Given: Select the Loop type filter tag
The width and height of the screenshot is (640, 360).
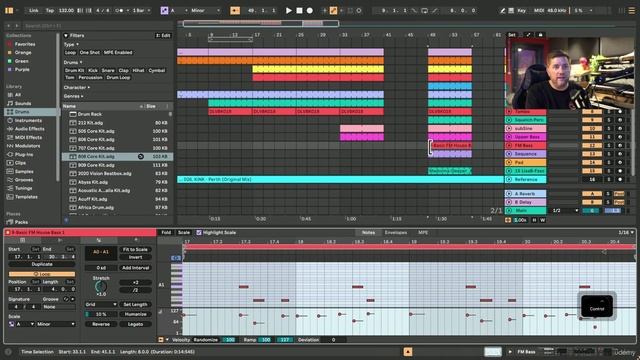Looking at the screenshot, I should (x=70, y=53).
